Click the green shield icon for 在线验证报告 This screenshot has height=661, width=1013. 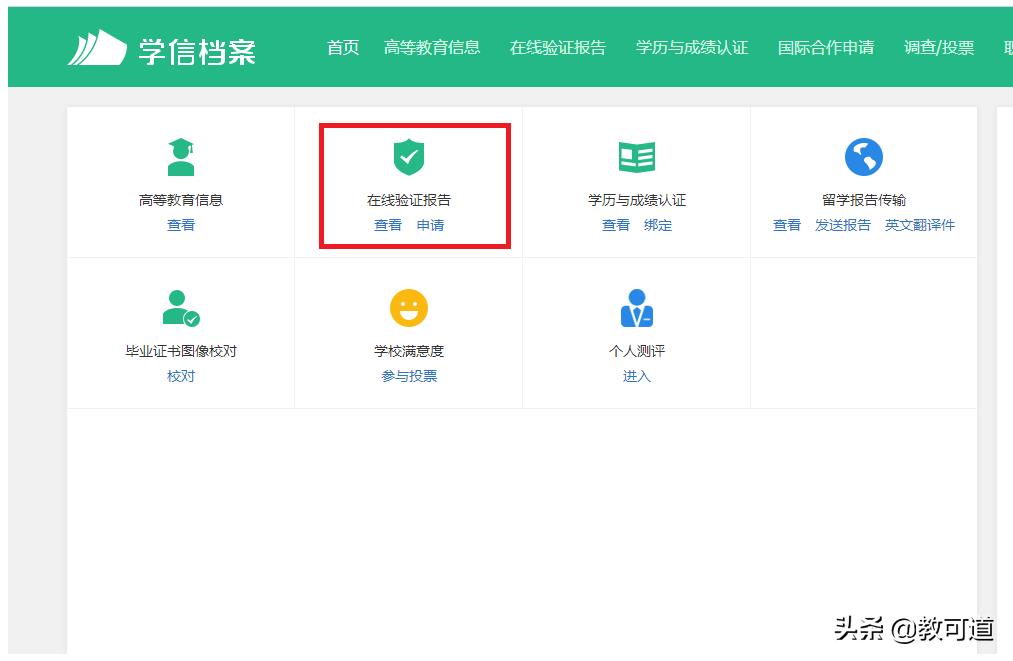409,157
